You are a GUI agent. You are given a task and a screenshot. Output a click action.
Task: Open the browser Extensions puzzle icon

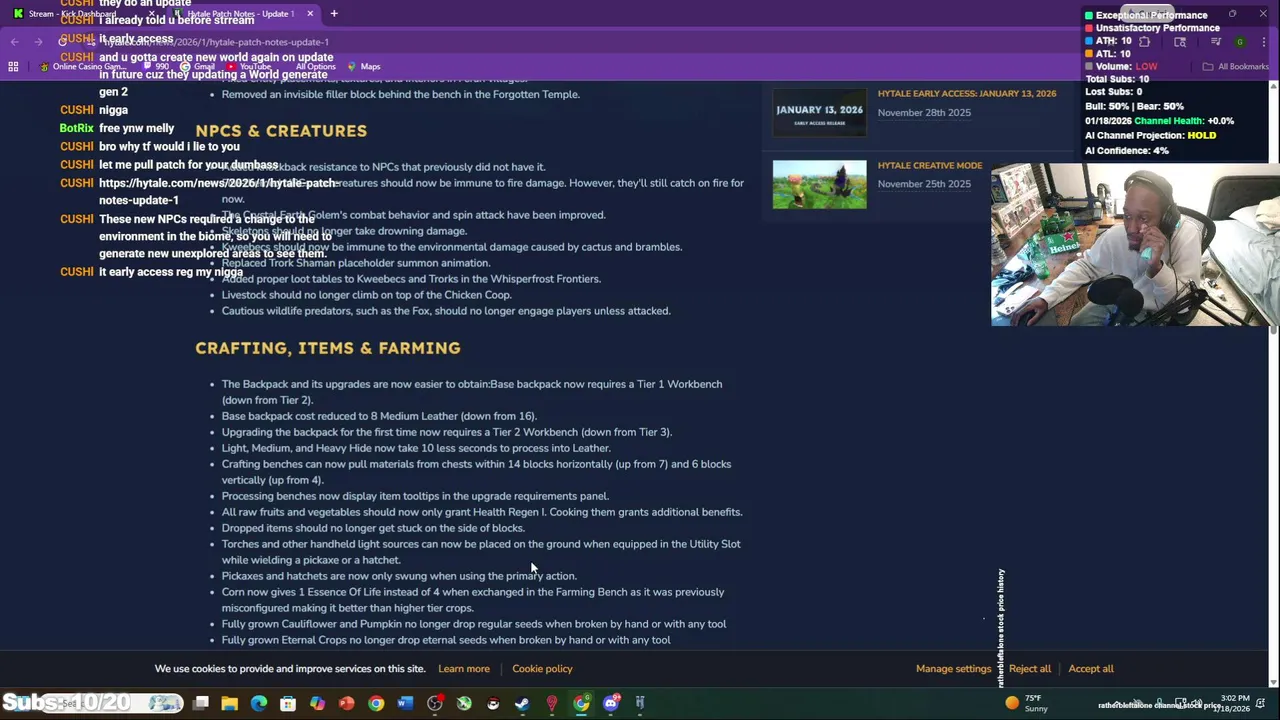[1145, 42]
